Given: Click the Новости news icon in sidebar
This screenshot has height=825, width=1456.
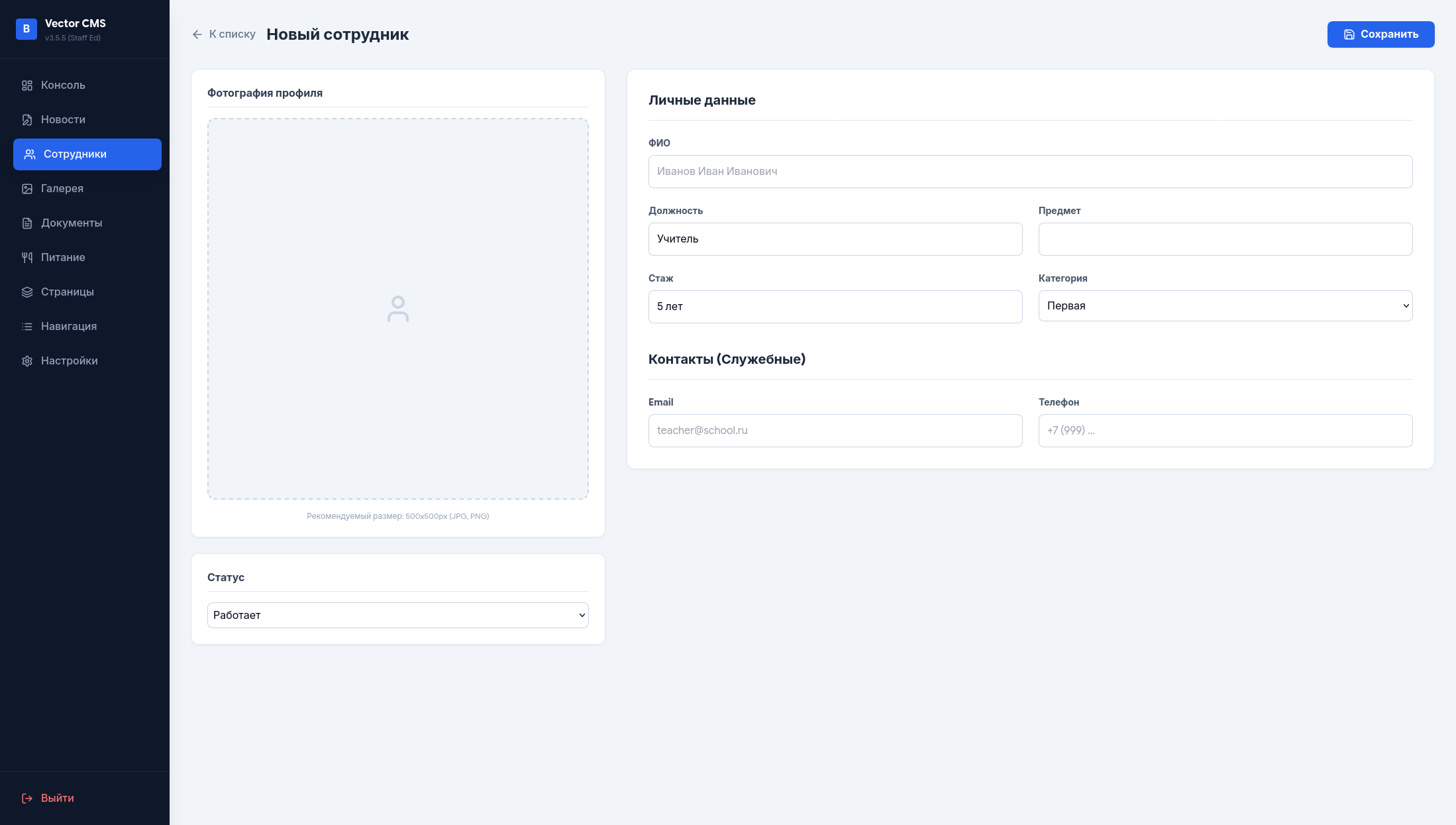Looking at the screenshot, I should click(x=27, y=120).
